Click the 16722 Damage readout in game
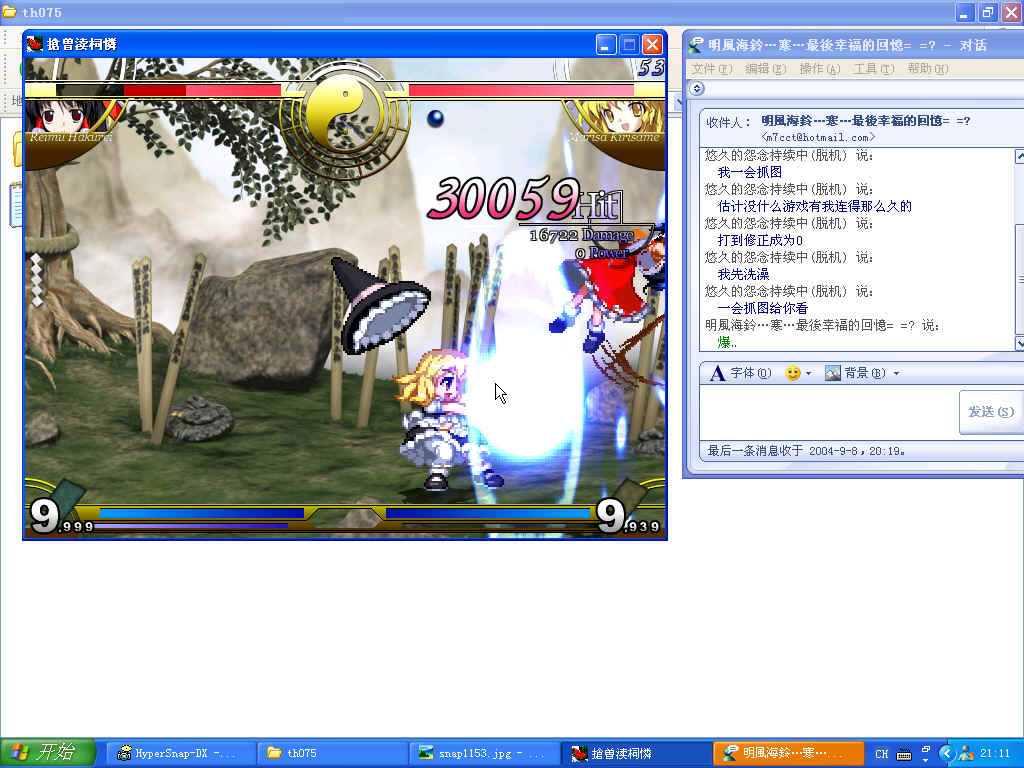The height and width of the screenshot is (768, 1024). tap(581, 235)
